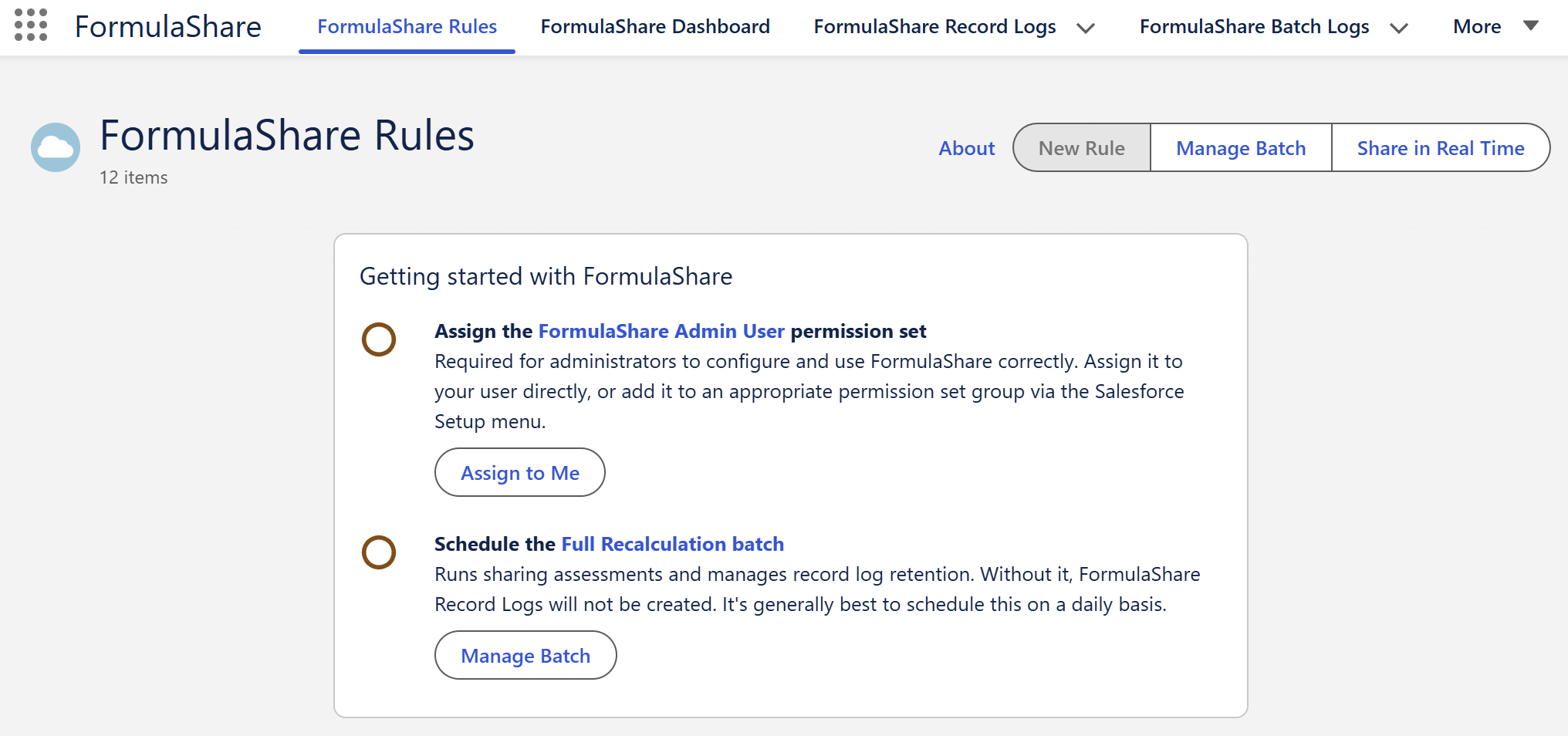Viewport: 1568px width, 736px height.
Task: Go to FormulaShare Batch Logs tab
Action: (1254, 26)
